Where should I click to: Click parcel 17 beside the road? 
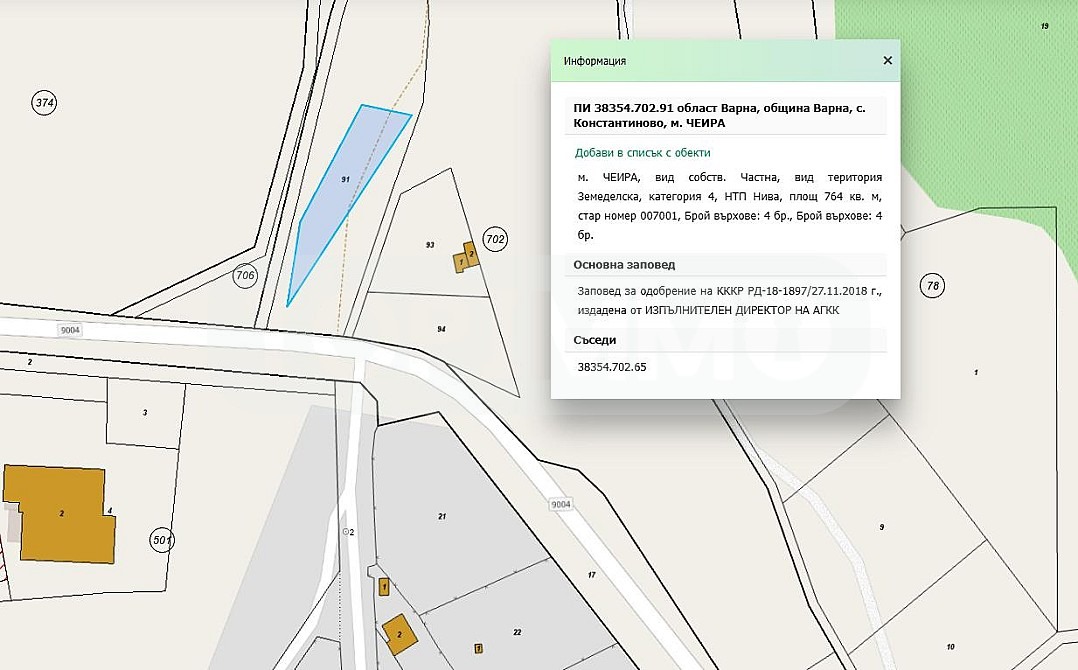[x=591, y=575]
